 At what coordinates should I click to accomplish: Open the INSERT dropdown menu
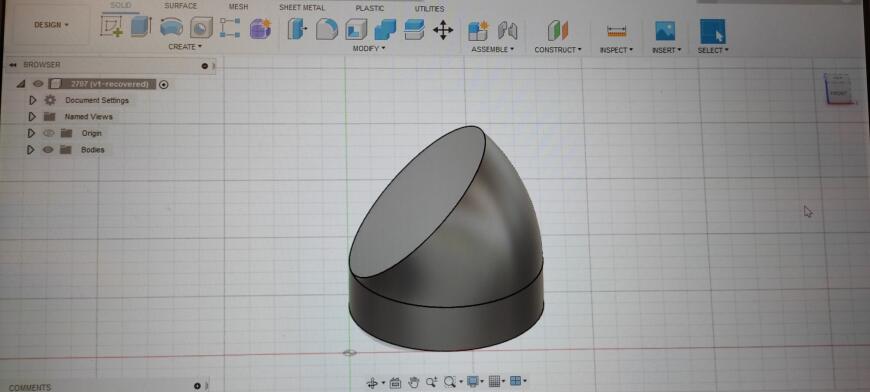pos(667,50)
